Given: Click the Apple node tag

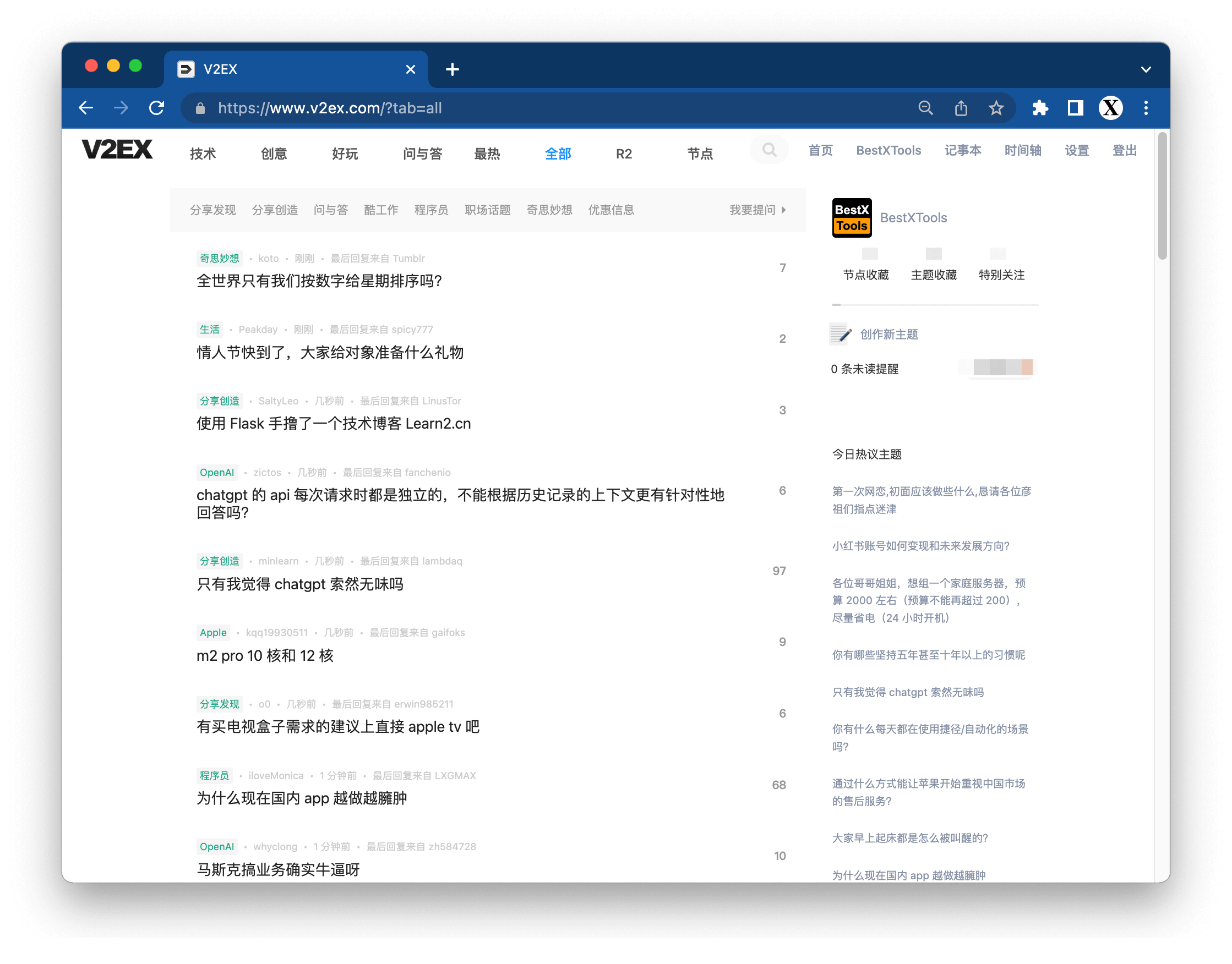Looking at the screenshot, I should (213, 633).
